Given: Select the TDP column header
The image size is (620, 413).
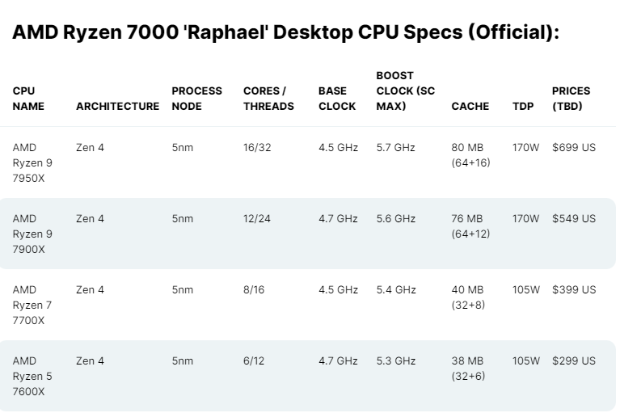Looking at the screenshot, I should pyautogui.click(x=521, y=106).
